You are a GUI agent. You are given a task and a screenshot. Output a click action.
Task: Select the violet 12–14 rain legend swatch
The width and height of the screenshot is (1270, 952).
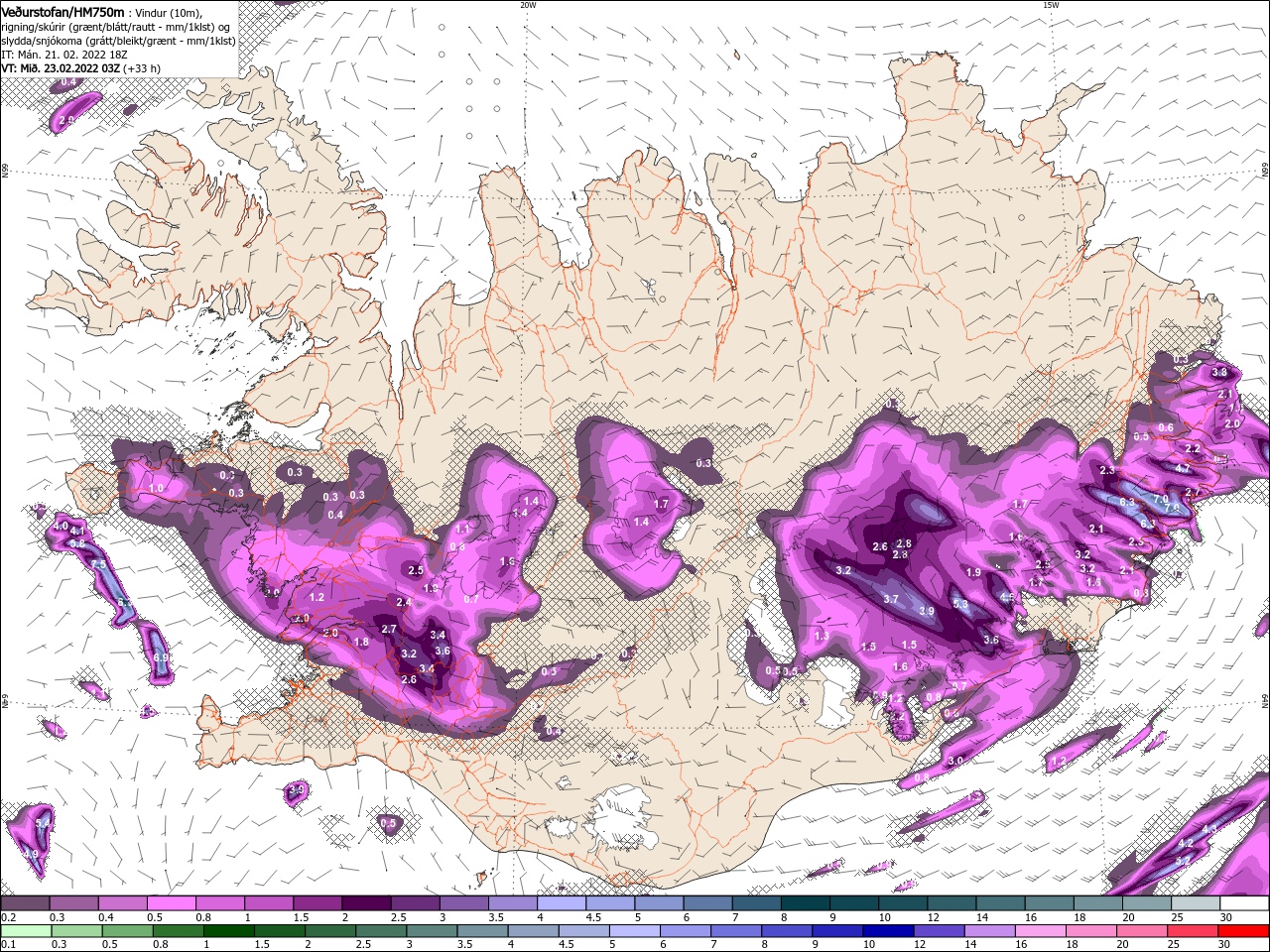(939, 931)
